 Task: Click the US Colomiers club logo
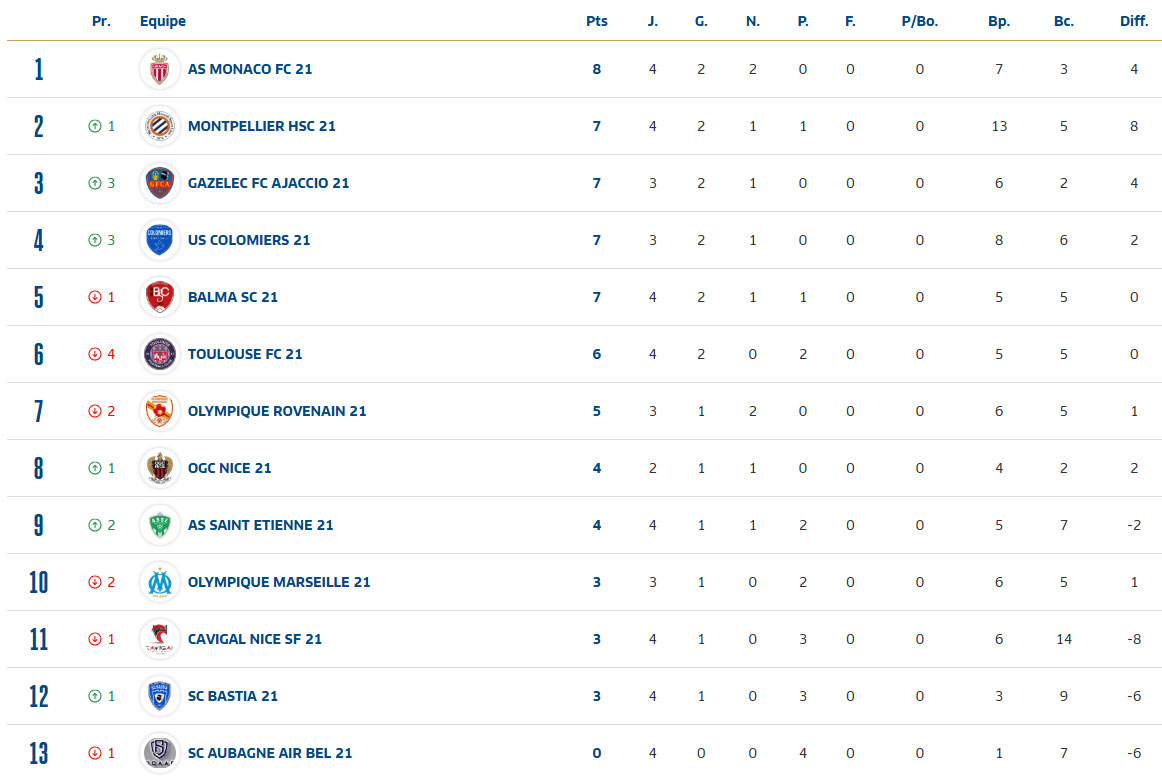160,240
